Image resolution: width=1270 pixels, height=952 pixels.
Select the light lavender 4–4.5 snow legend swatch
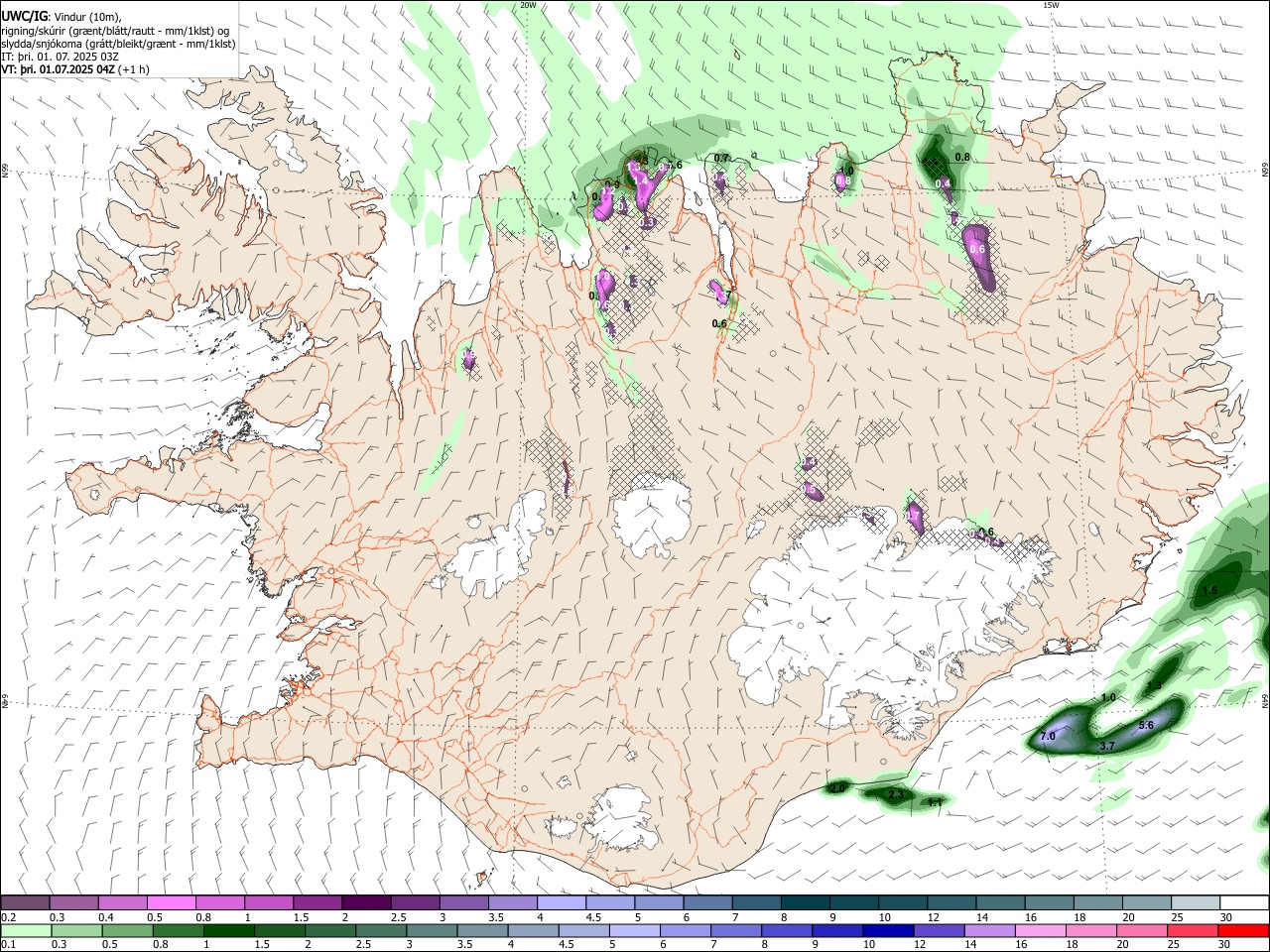(x=561, y=902)
